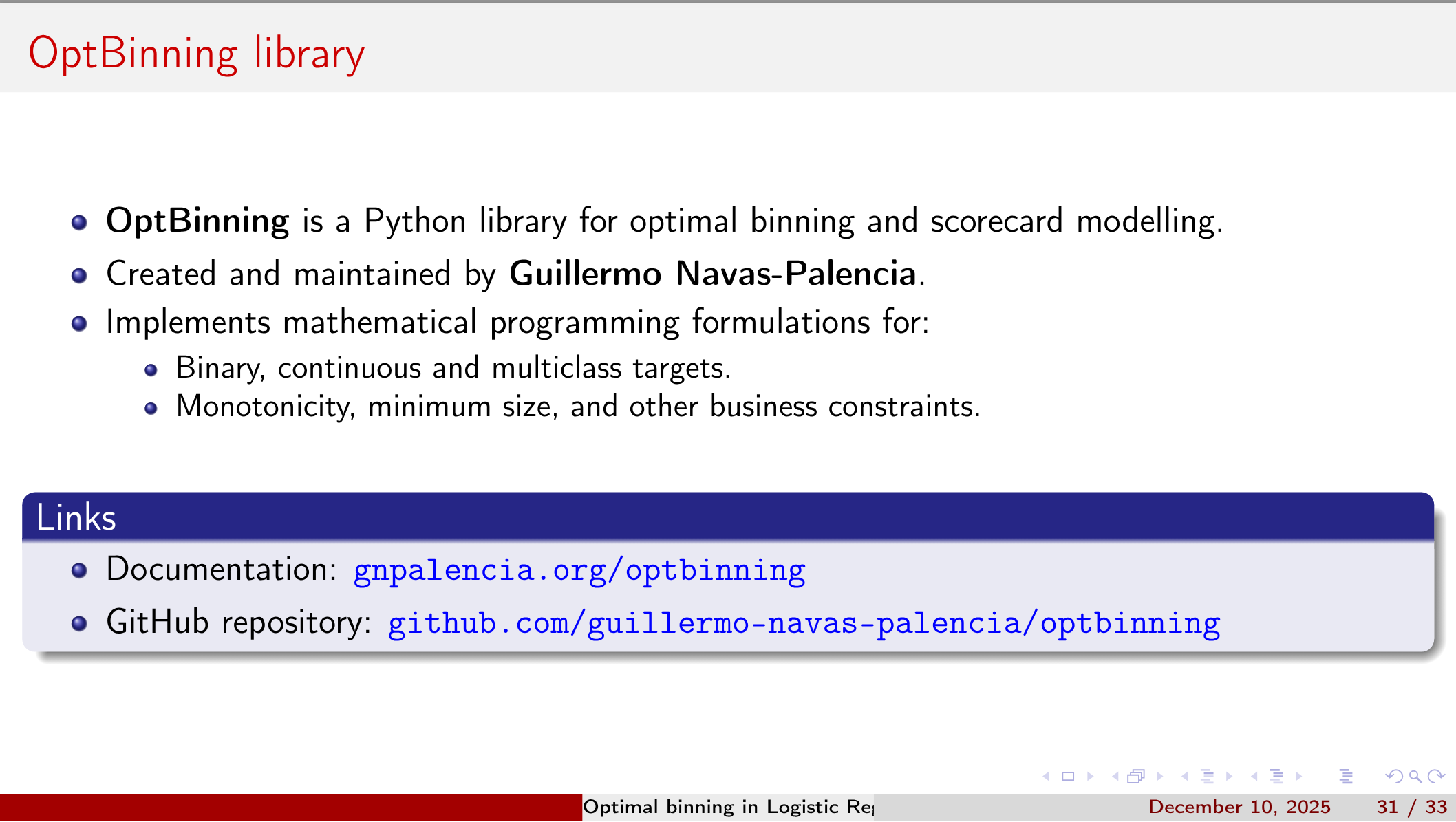Click the stacked frames navigation icon

[x=1136, y=777]
